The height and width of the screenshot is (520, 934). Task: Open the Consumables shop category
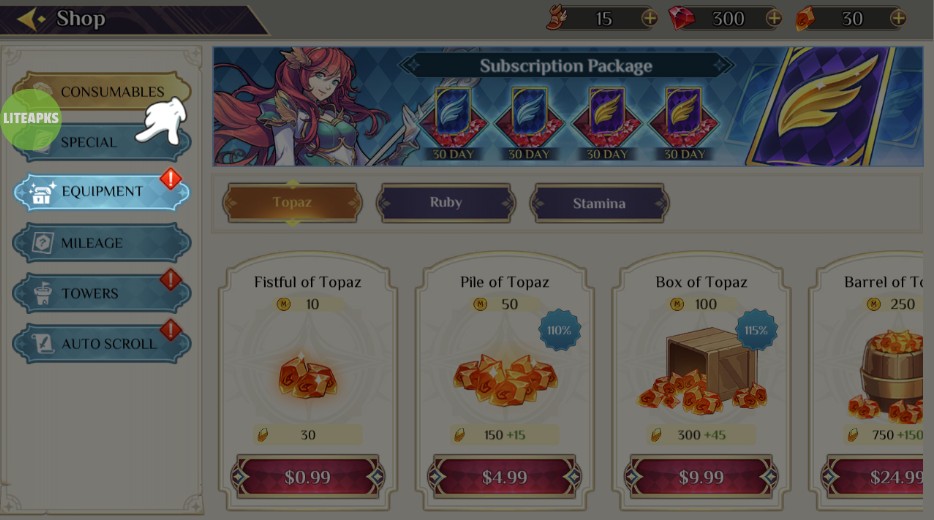pyautogui.click(x=102, y=91)
